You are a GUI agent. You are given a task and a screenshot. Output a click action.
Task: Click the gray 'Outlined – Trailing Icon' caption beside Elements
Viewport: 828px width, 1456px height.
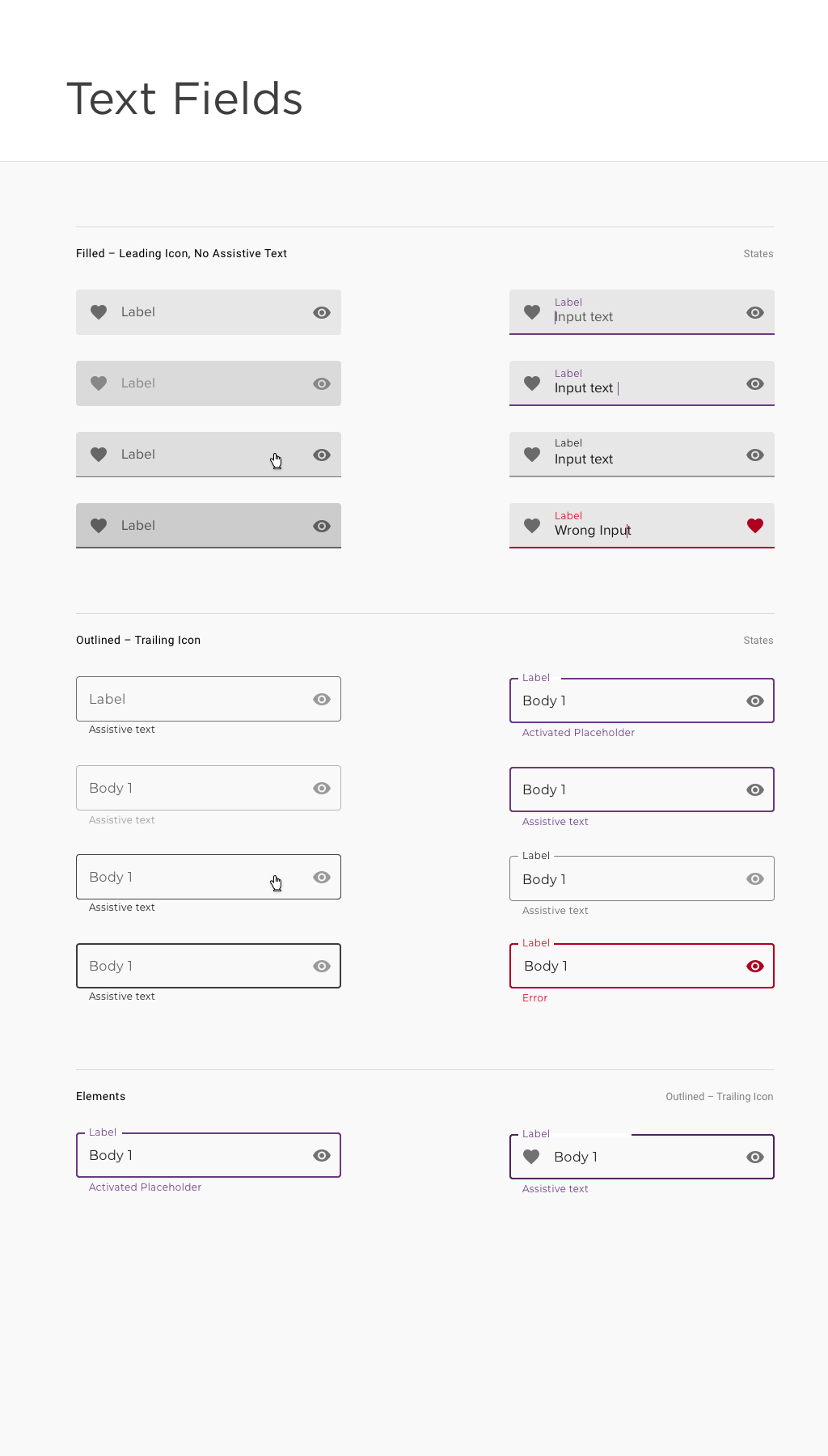point(720,1097)
